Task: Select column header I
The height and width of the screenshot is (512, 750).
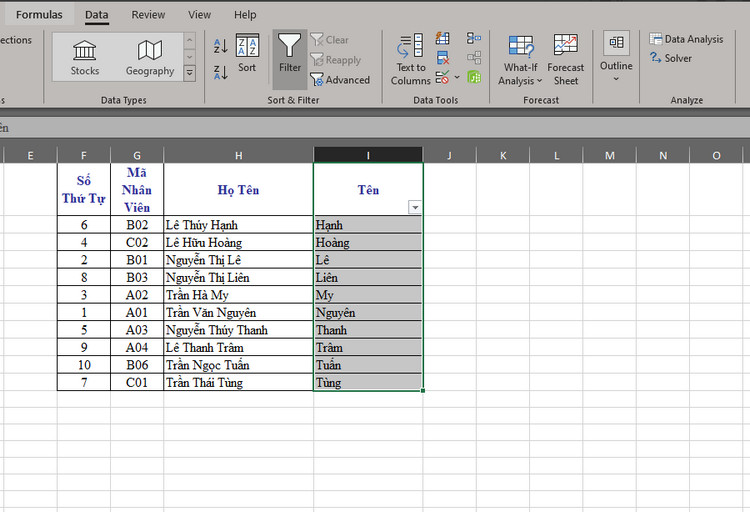Action: [368, 156]
